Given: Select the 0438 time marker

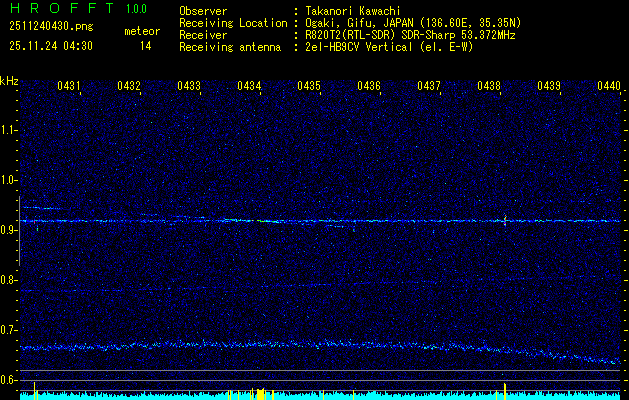Looking at the screenshot, I should click(x=489, y=87).
